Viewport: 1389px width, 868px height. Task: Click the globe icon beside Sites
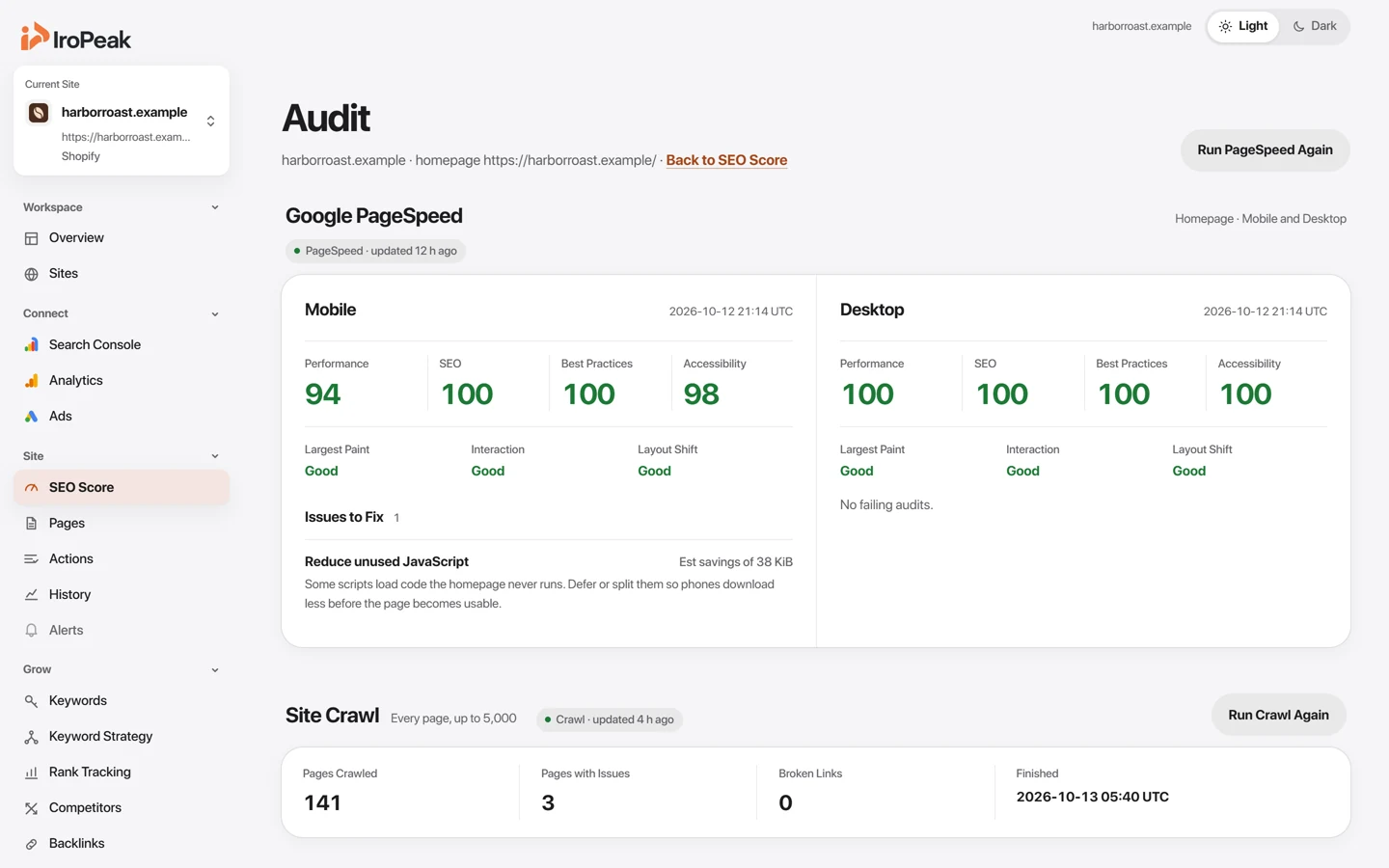(31, 274)
